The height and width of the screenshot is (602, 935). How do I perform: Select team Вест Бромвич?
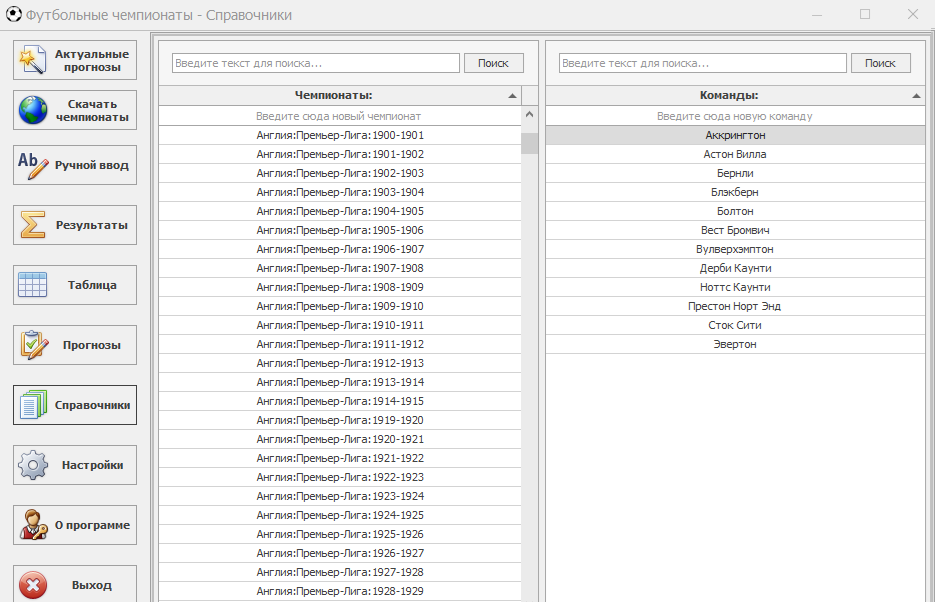pyautogui.click(x=735, y=230)
